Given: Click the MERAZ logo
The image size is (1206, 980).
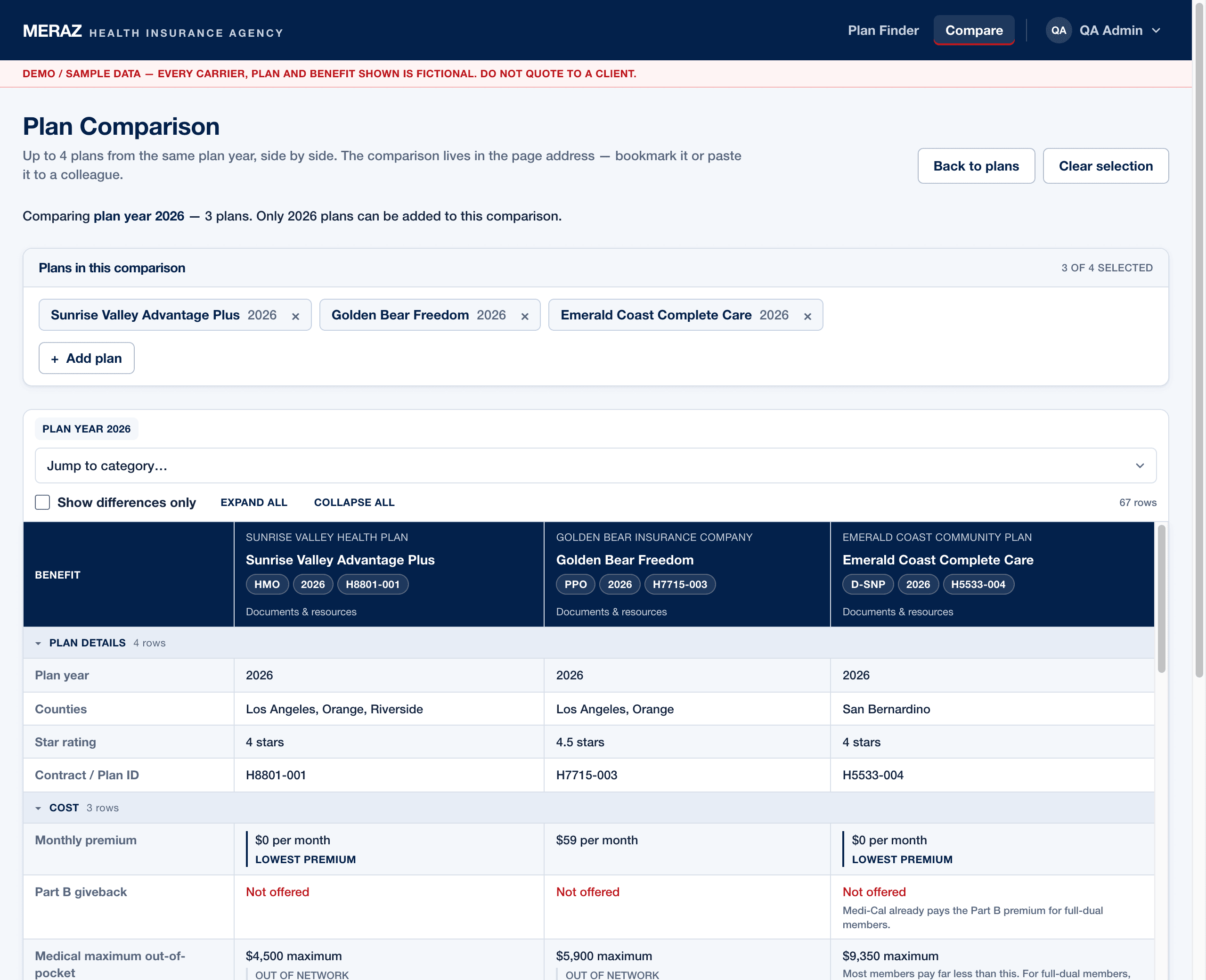Looking at the screenshot, I should pos(52,31).
